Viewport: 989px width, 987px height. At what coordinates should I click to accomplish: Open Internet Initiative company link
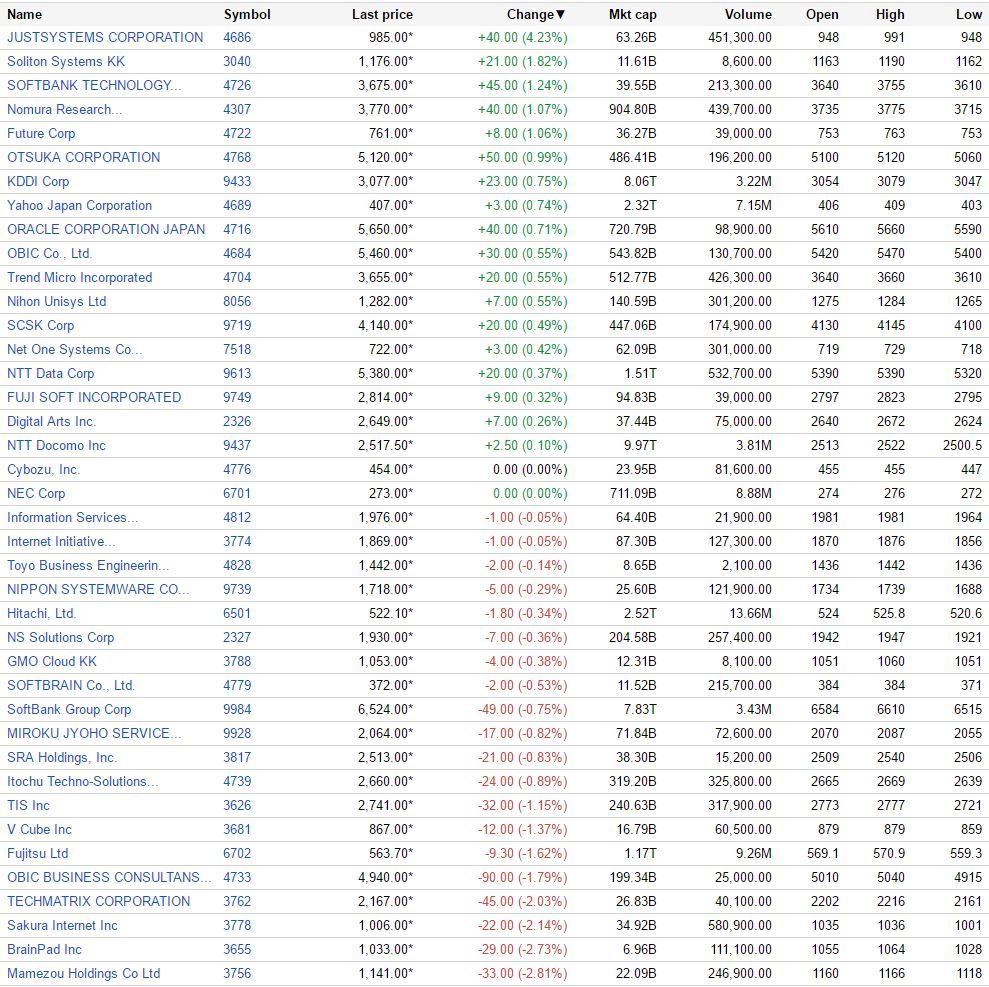(x=61, y=541)
